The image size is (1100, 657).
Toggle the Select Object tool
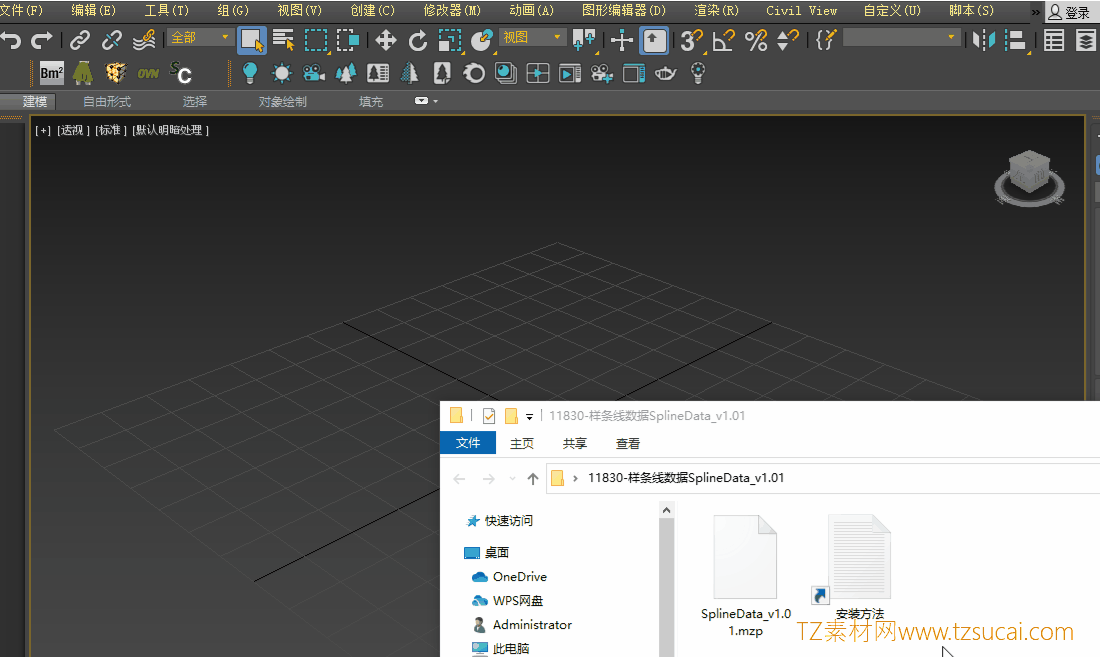(252, 40)
